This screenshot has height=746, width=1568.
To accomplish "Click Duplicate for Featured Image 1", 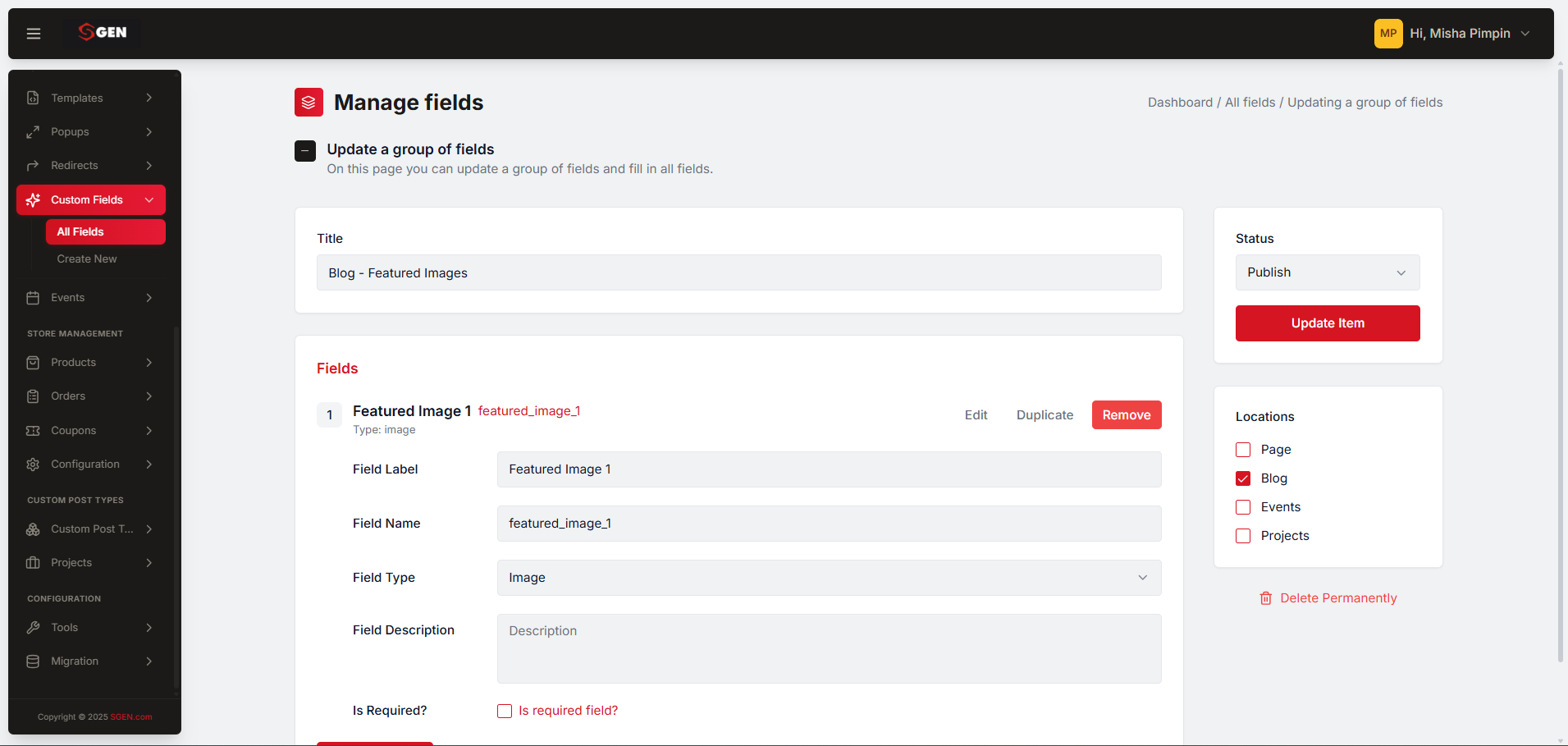I will tap(1045, 415).
